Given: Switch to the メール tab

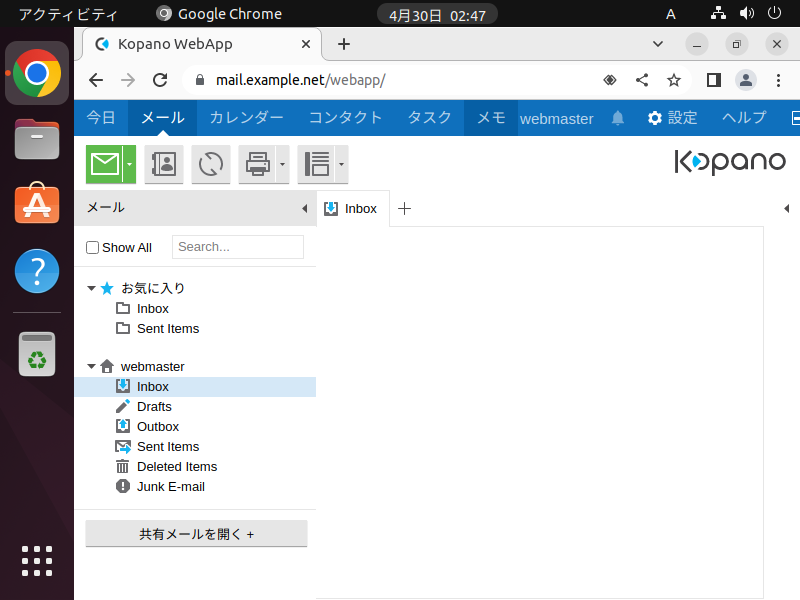Looking at the screenshot, I should pyautogui.click(x=163, y=118).
